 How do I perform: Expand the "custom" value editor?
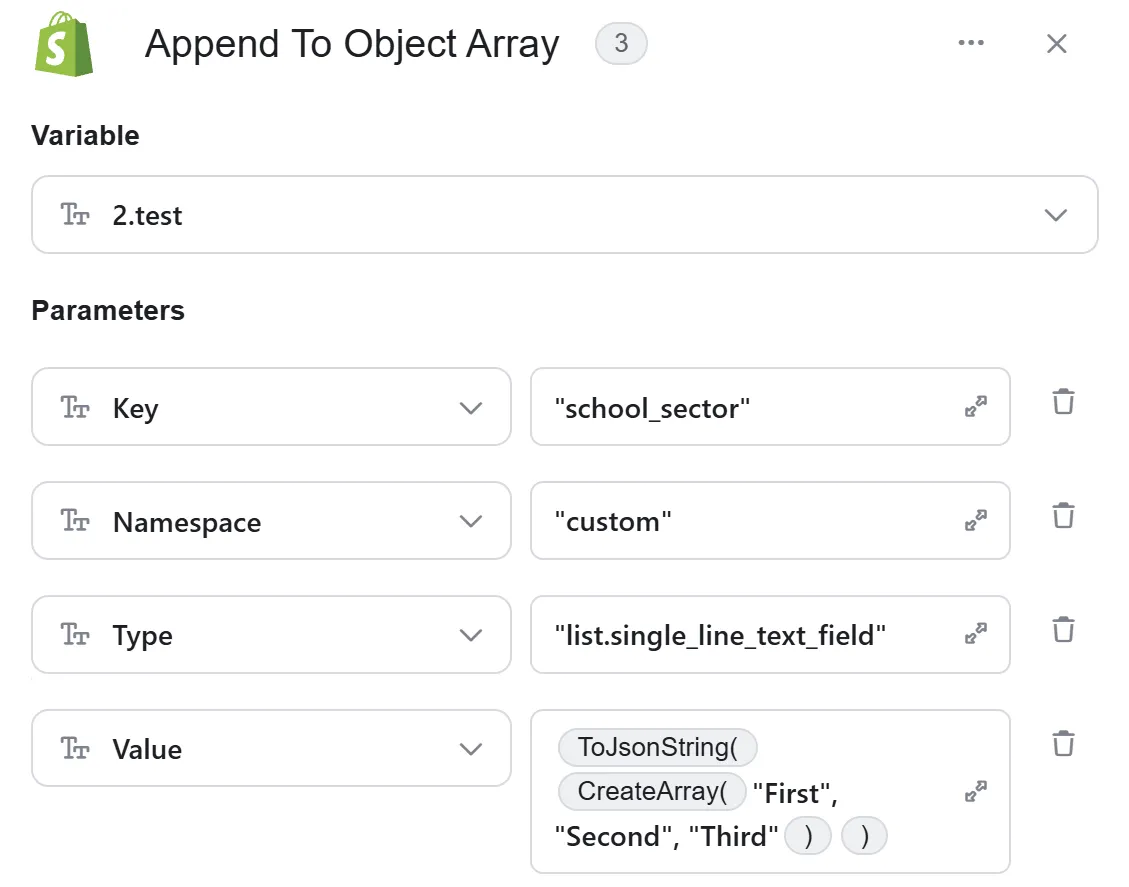click(976, 520)
